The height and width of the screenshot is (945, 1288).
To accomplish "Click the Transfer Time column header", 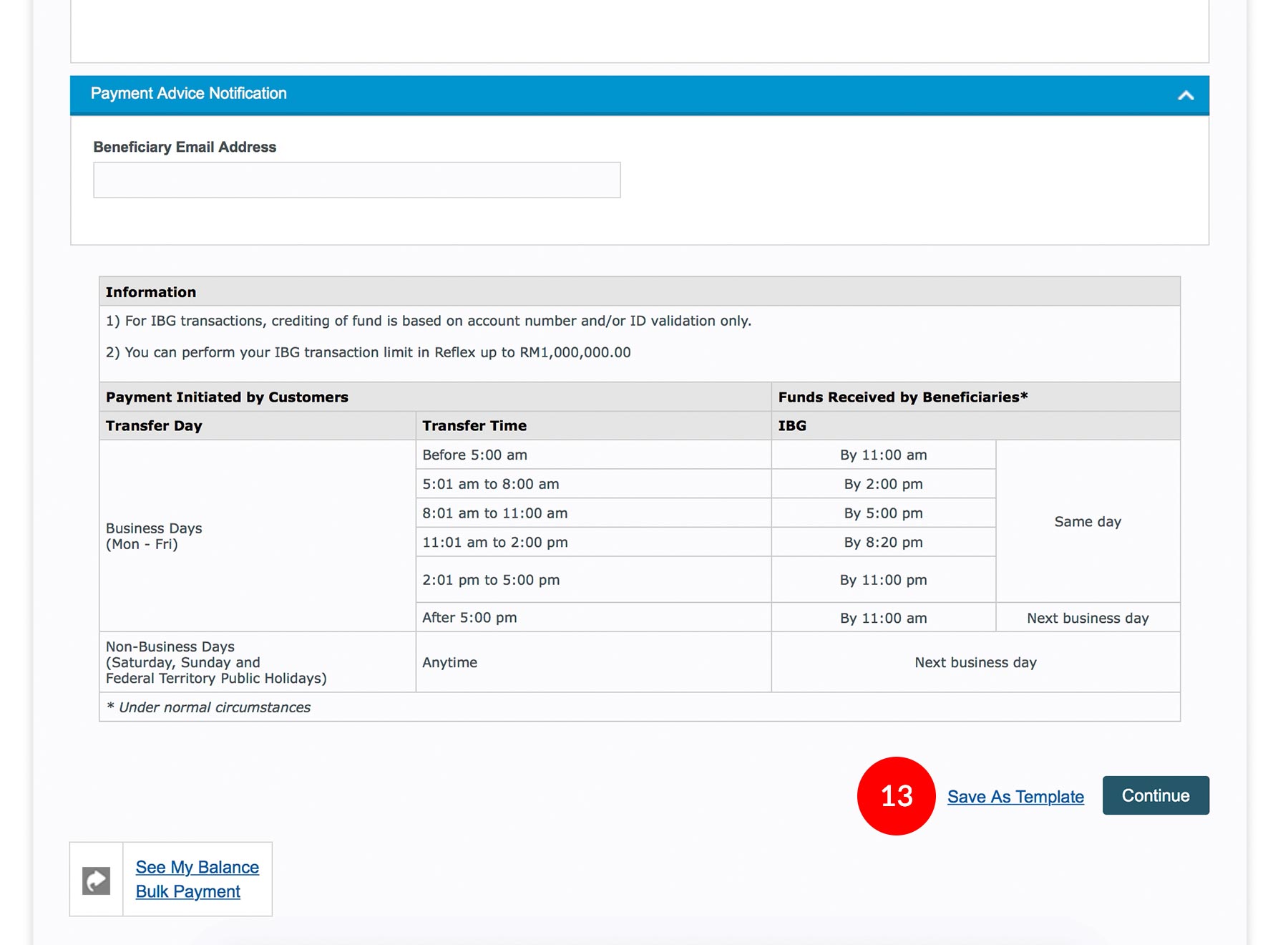I will [x=474, y=425].
